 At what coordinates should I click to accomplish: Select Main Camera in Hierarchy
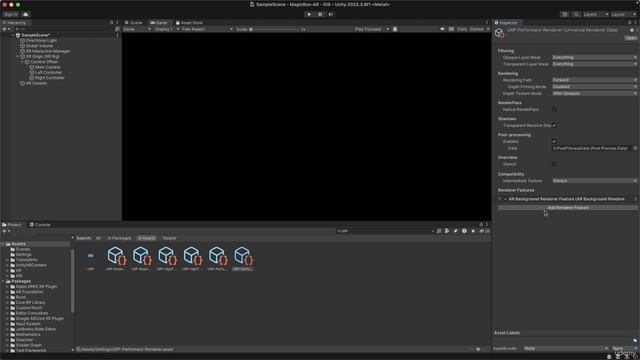(x=47, y=67)
